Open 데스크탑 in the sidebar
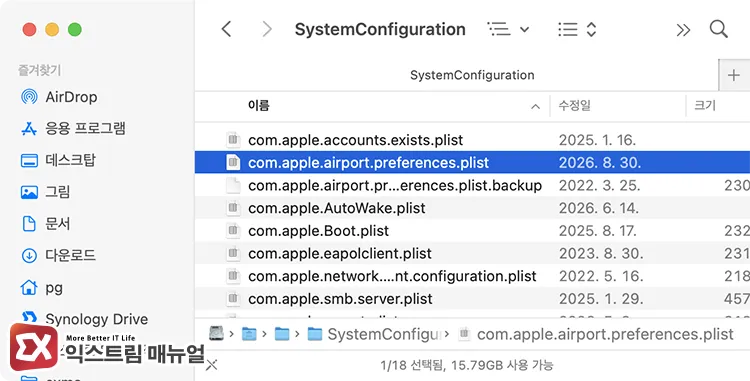 coord(71,160)
